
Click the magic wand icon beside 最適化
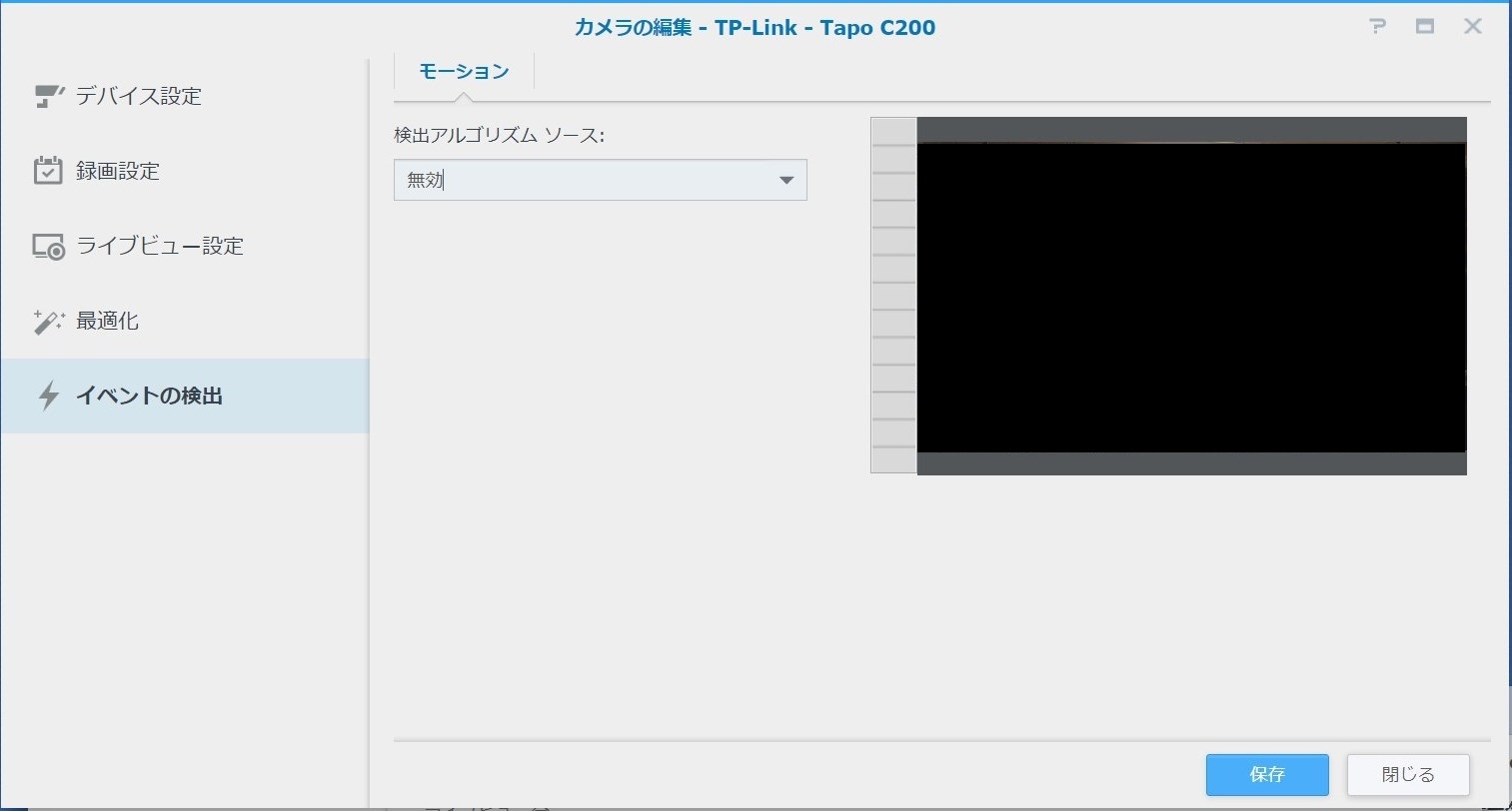click(x=48, y=322)
